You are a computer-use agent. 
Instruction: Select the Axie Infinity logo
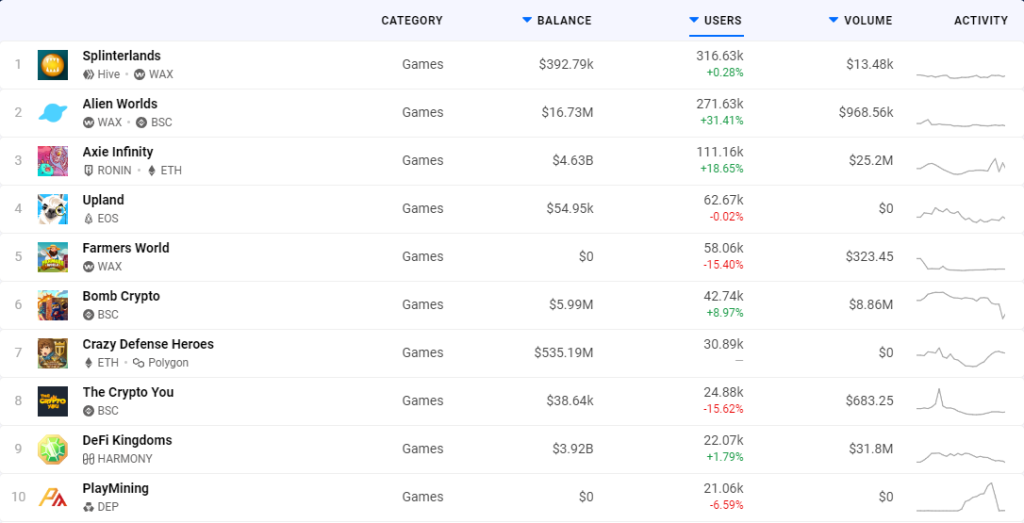tap(52, 161)
